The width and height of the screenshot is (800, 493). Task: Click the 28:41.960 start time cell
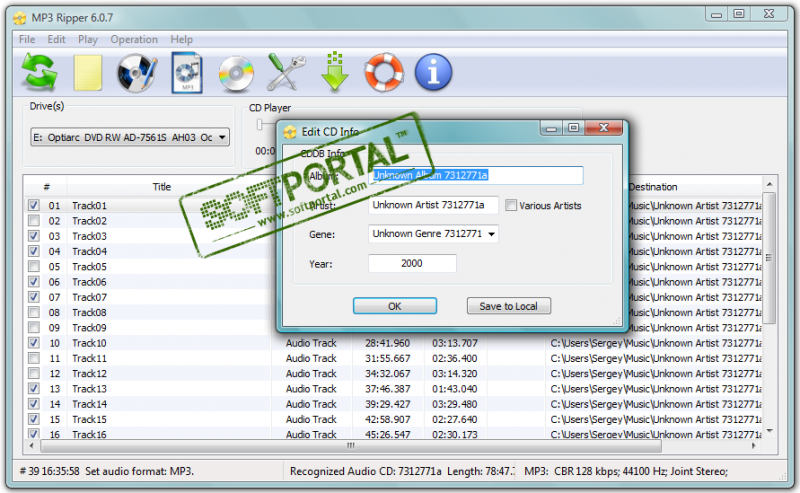[387, 343]
